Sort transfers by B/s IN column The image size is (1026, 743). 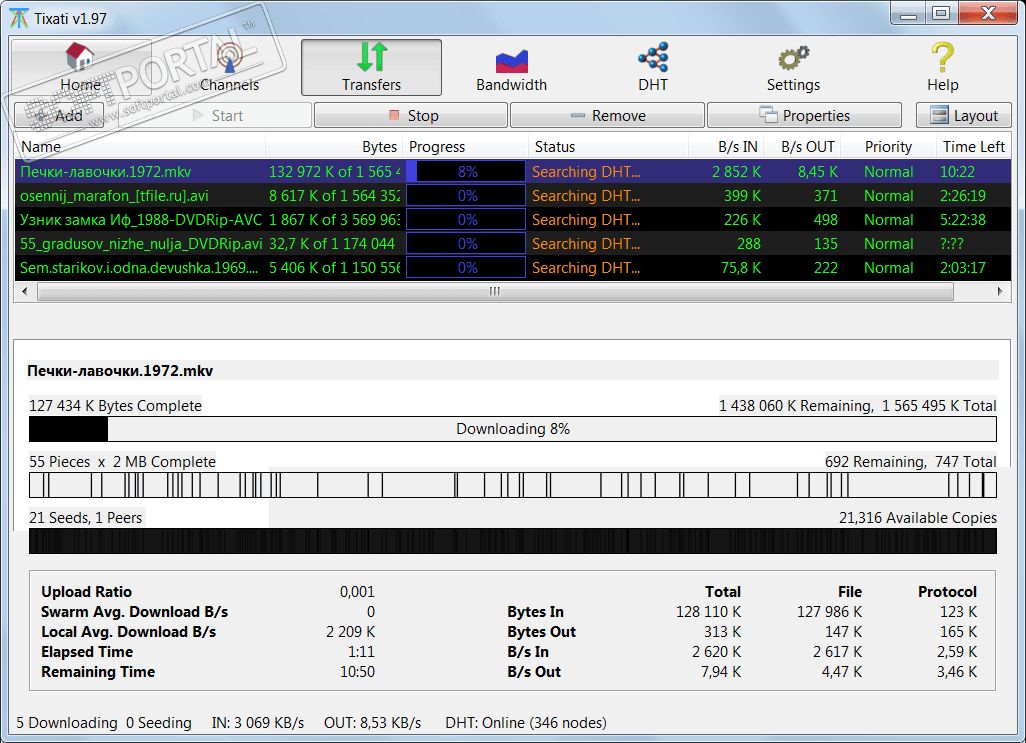point(726,147)
